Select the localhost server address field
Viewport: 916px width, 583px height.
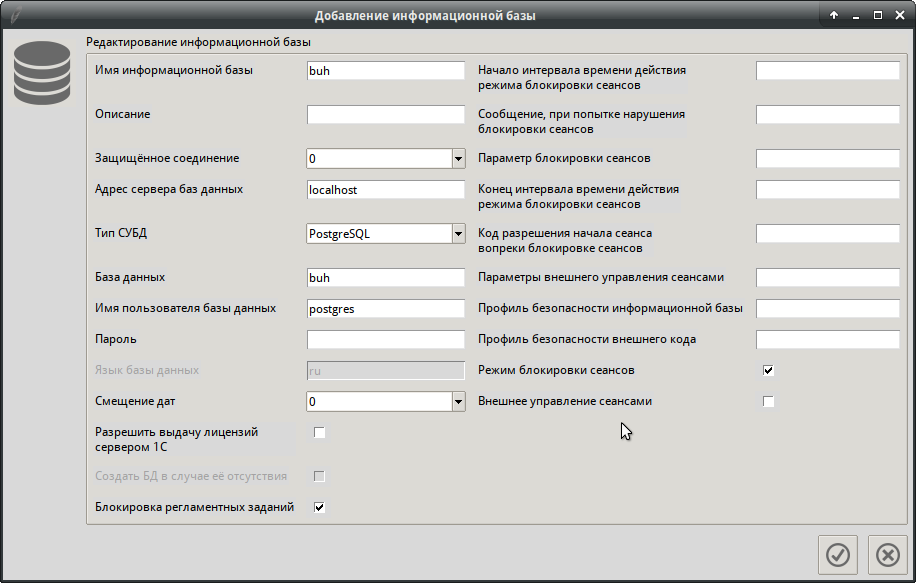click(384, 189)
